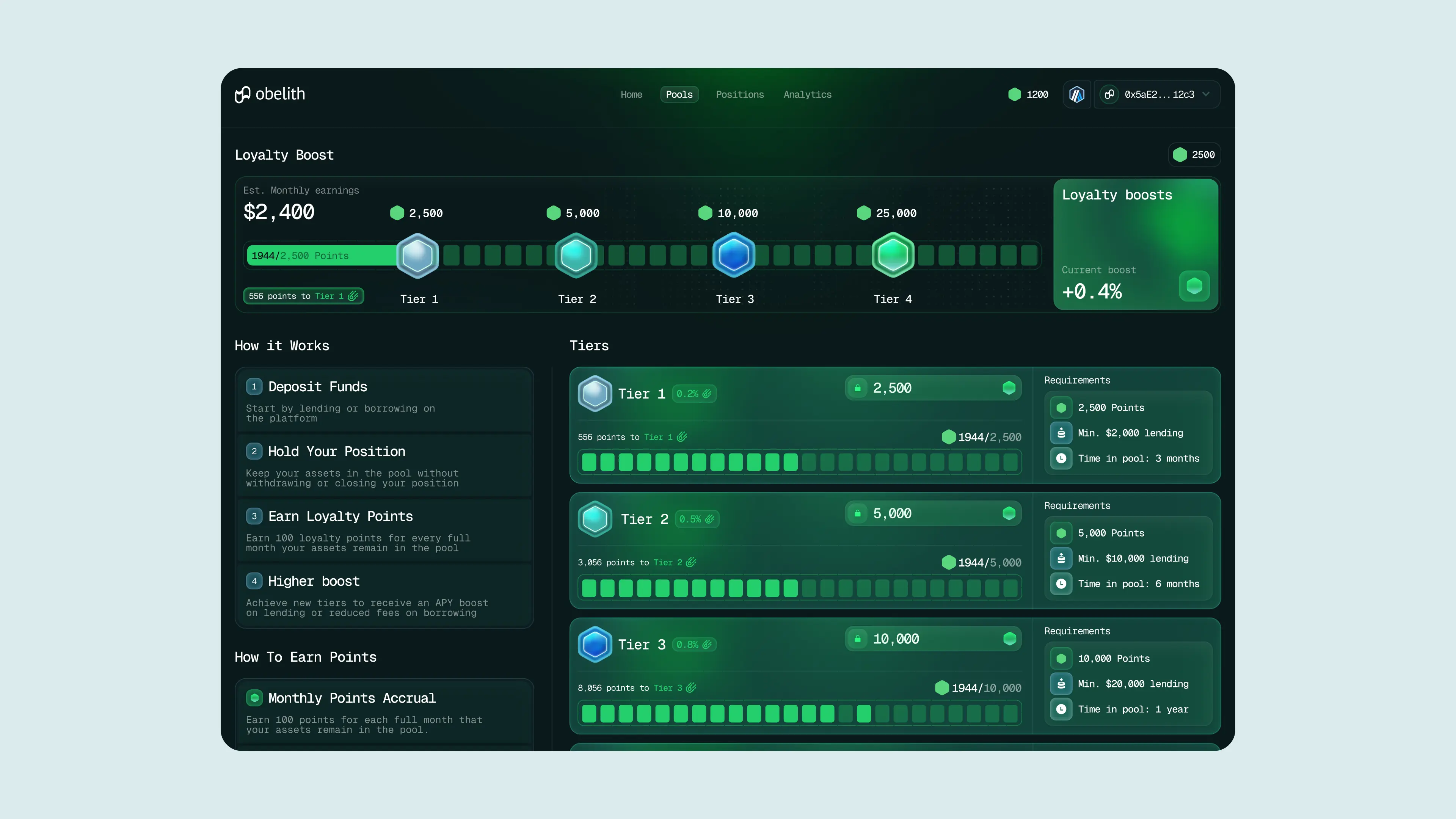Click the Tier 3 blue gem on progress track

(734, 256)
